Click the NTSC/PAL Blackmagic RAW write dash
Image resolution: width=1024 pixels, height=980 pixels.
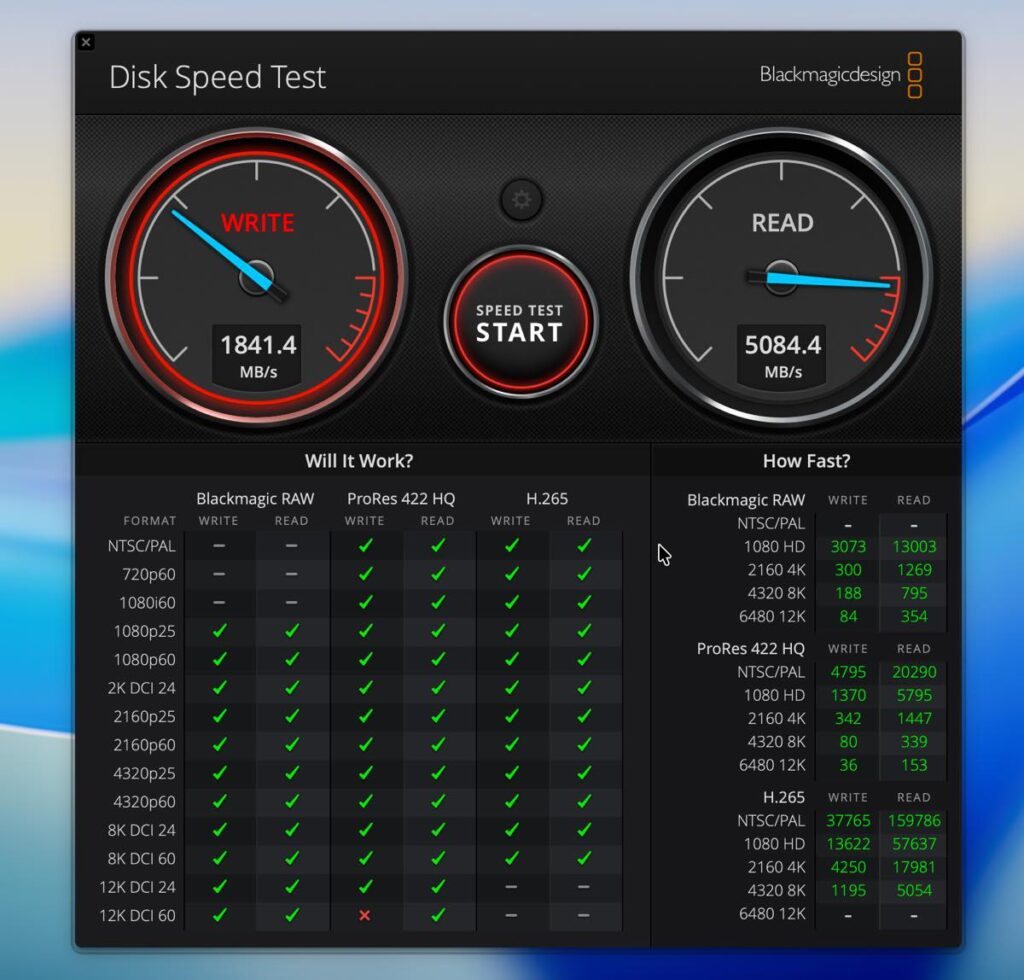point(219,545)
